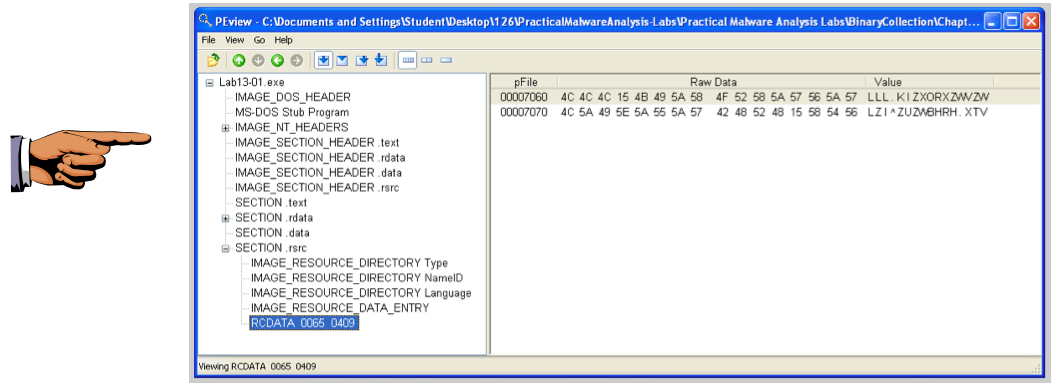Click the greyed Forward arrow toolbar icon
The height and width of the screenshot is (388, 1054).
tap(296, 61)
